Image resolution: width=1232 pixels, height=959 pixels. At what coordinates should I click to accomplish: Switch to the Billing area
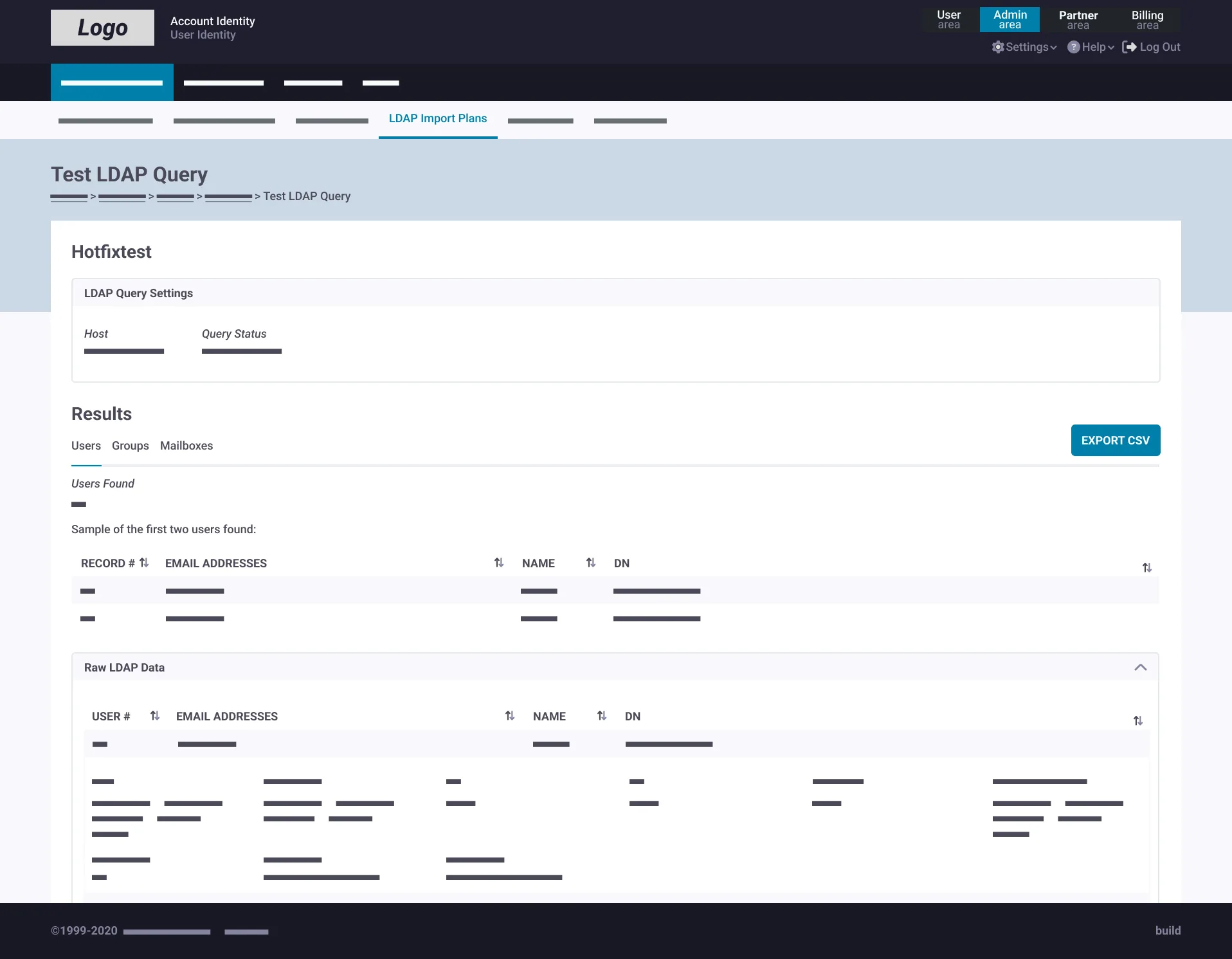click(1147, 20)
